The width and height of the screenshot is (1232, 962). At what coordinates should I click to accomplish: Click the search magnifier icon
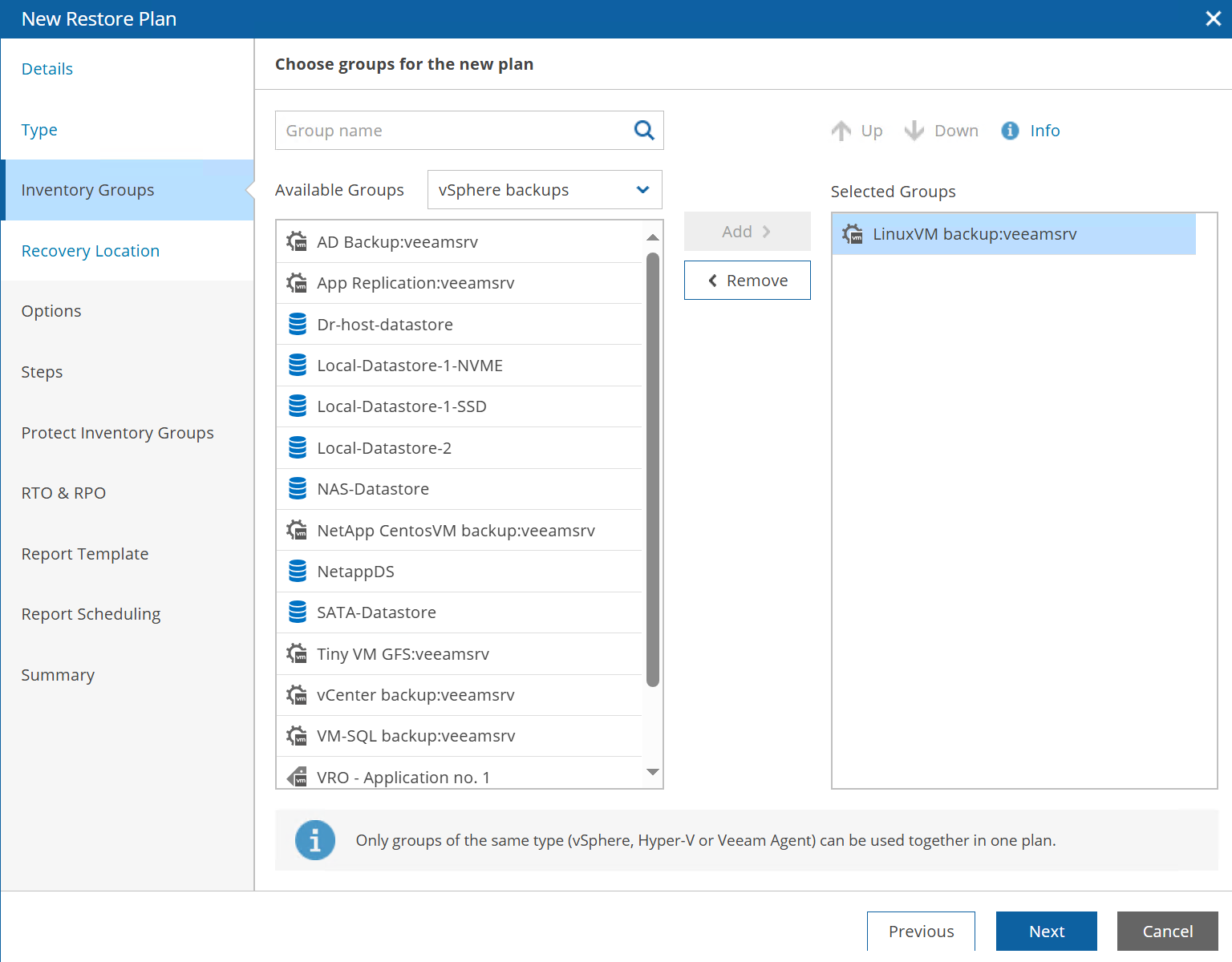[644, 130]
